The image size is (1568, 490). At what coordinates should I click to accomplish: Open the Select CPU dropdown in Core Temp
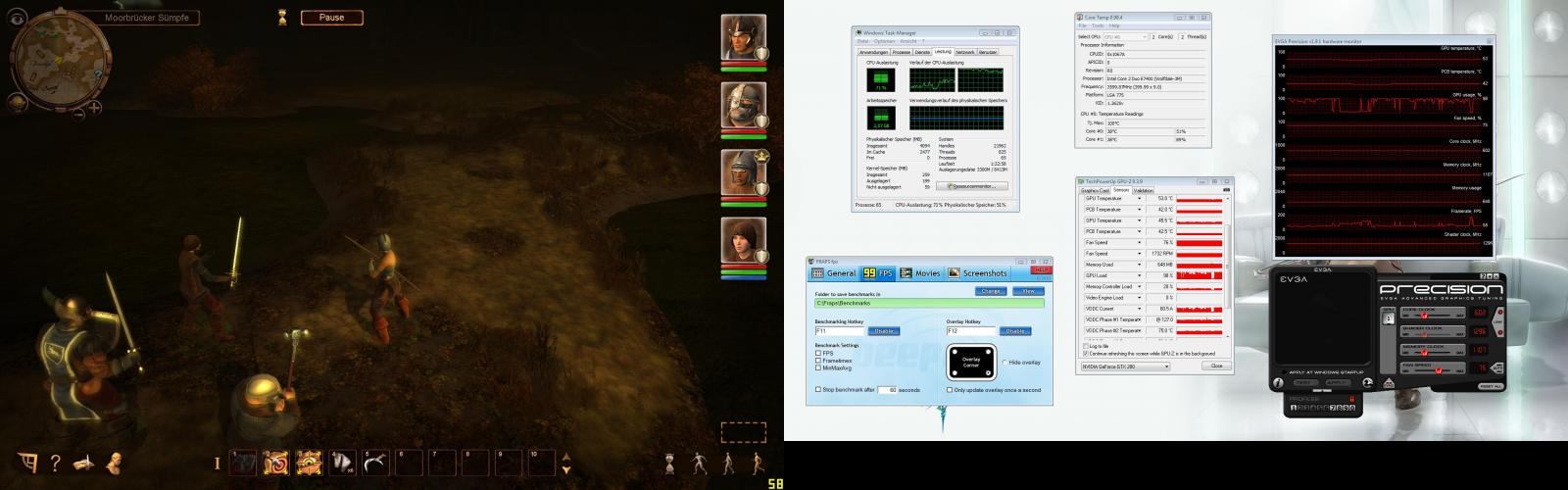click(x=1125, y=36)
